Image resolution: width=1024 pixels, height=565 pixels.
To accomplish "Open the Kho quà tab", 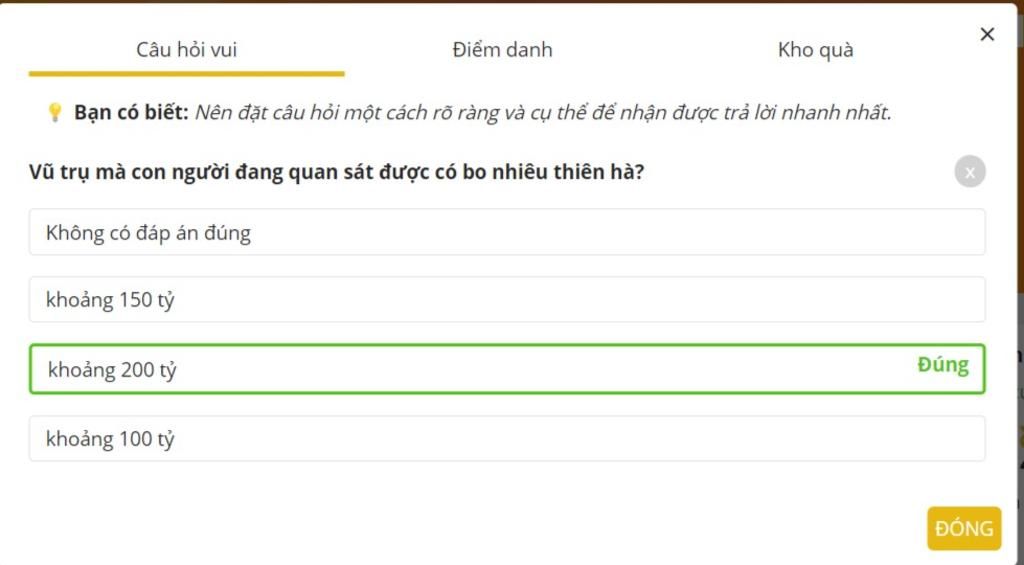I will [x=815, y=50].
